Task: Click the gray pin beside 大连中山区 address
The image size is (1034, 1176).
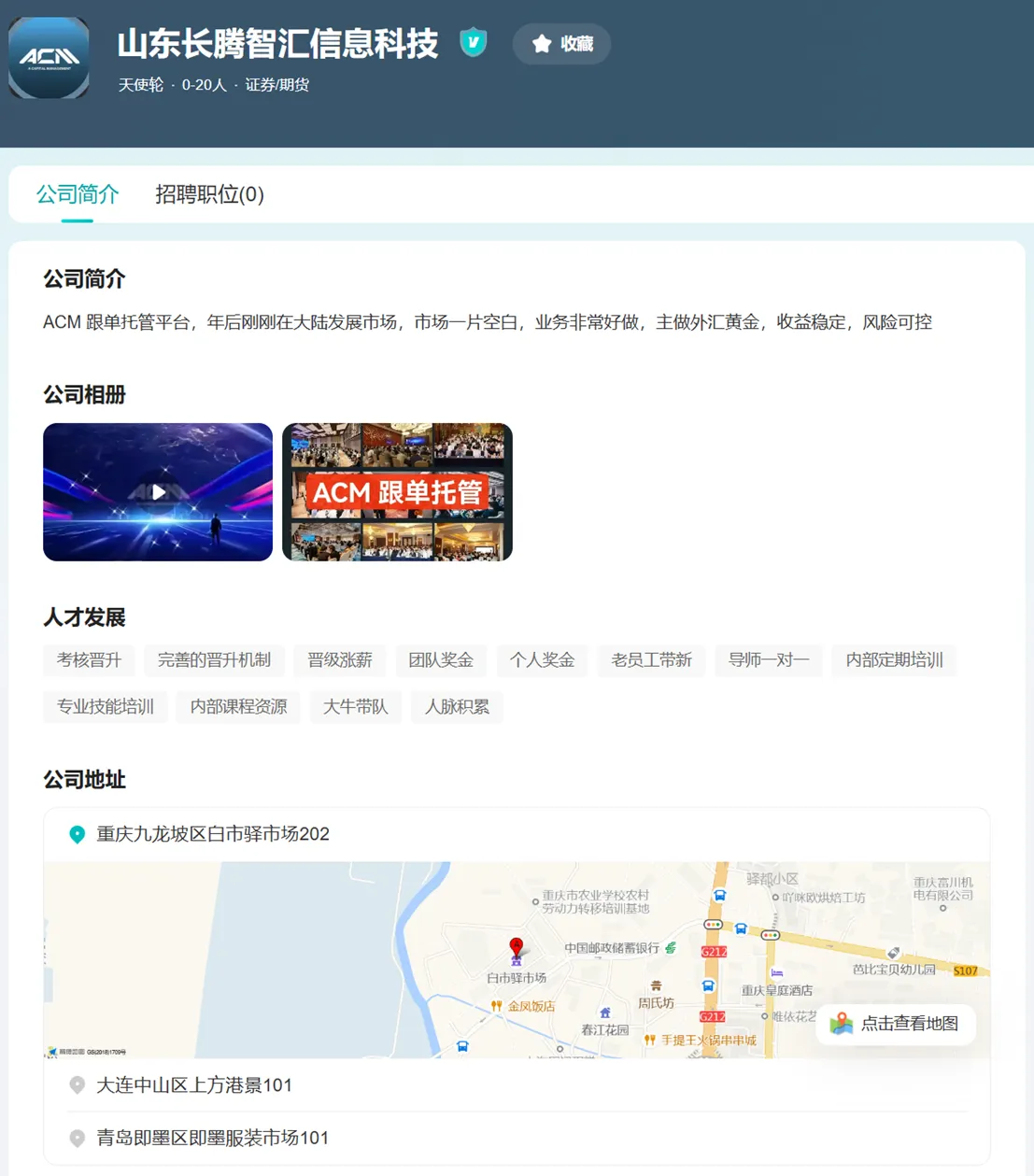Action: pyautogui.click(x=78, y=1085)
